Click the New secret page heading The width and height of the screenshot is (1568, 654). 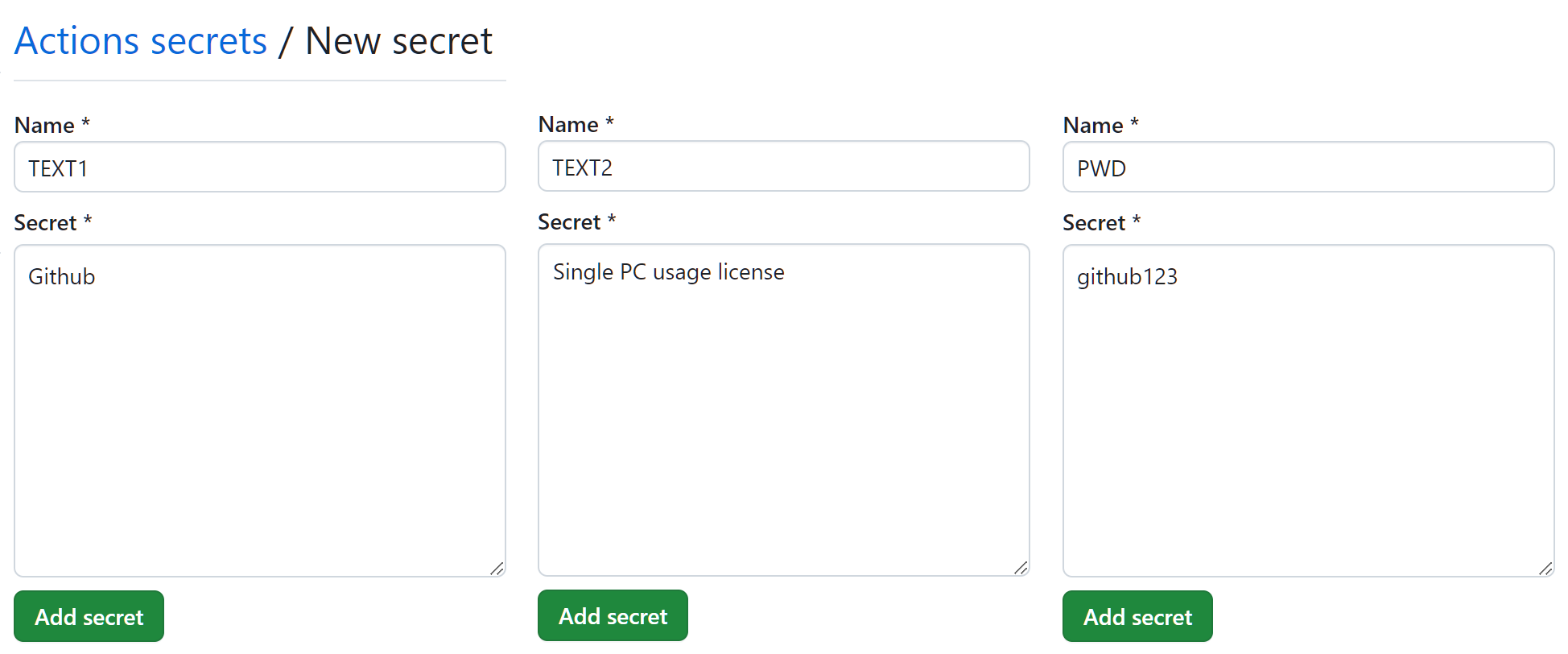pyautogui.click(x=398, y=41)
